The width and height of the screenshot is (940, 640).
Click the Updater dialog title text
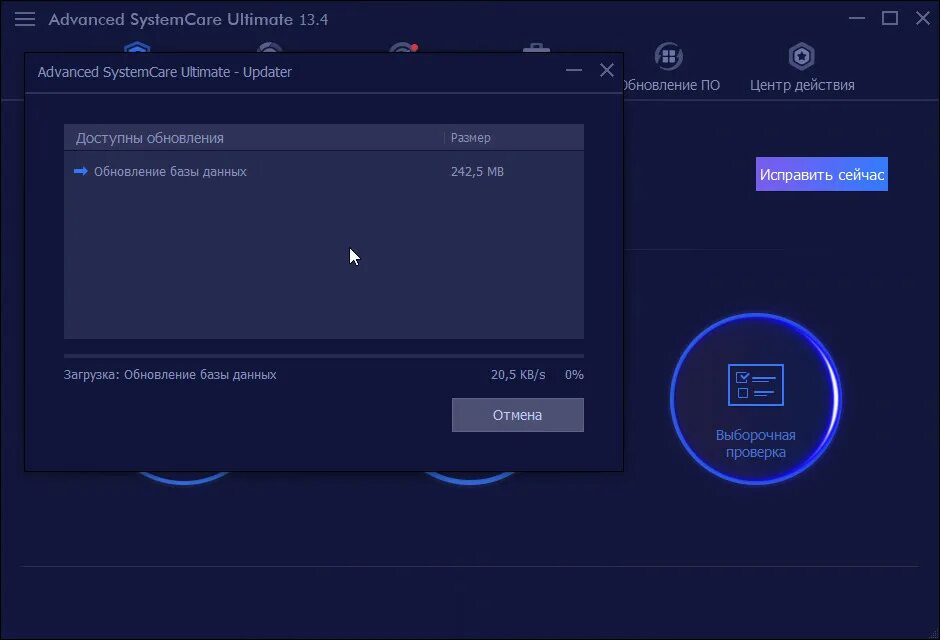165,72
